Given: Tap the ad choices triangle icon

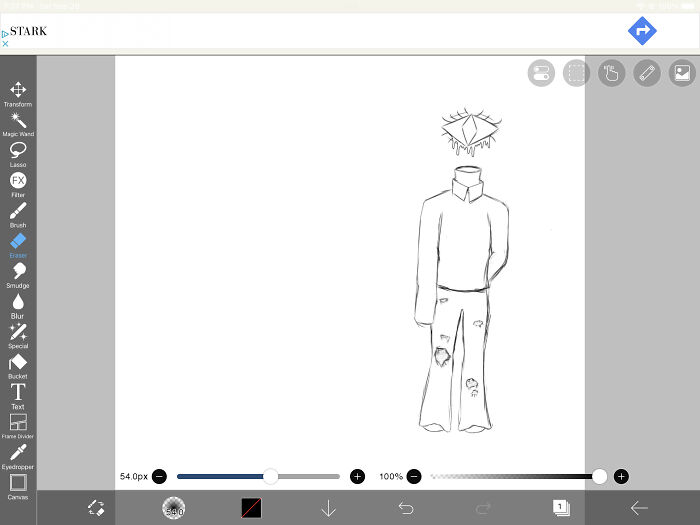Looking at the screenshot, I should point(5,34).
